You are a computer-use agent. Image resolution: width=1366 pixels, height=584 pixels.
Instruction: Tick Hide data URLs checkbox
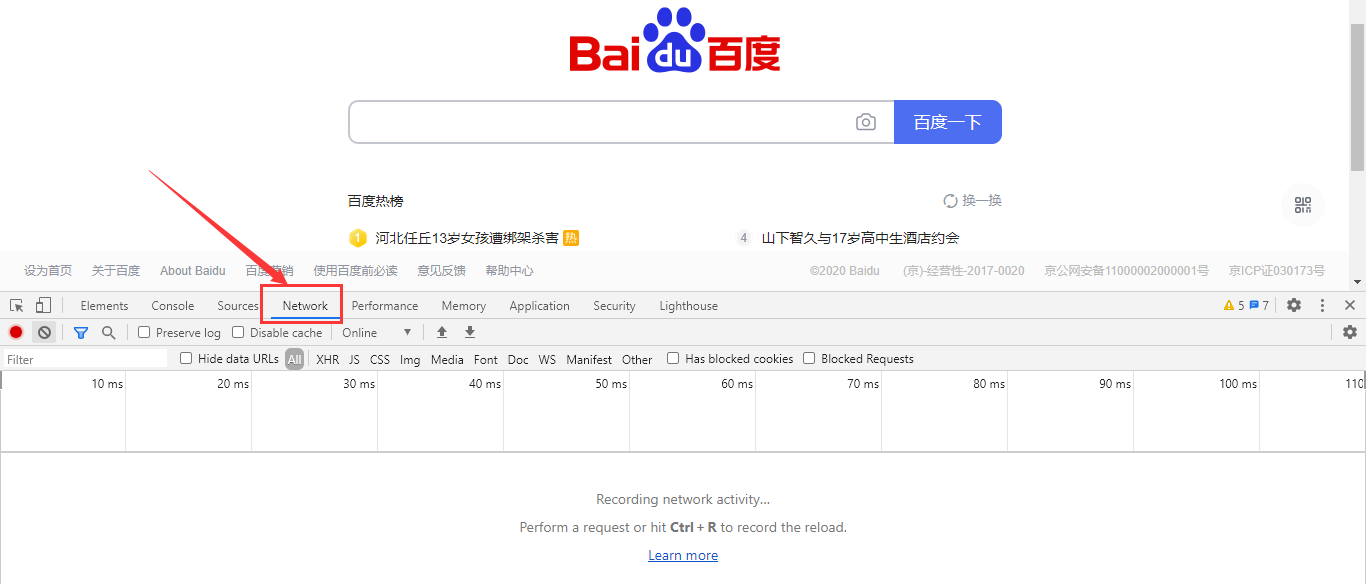[x=186, y=358]
